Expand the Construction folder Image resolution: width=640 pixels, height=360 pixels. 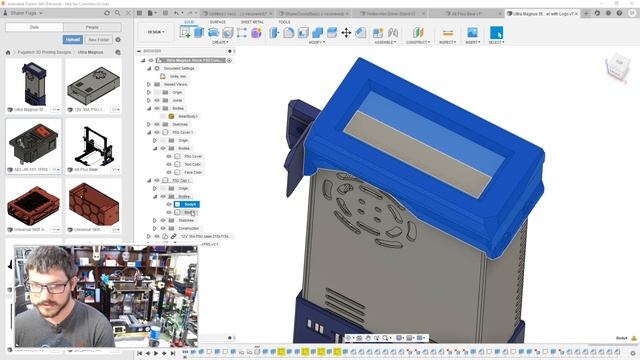pos(155,229)
